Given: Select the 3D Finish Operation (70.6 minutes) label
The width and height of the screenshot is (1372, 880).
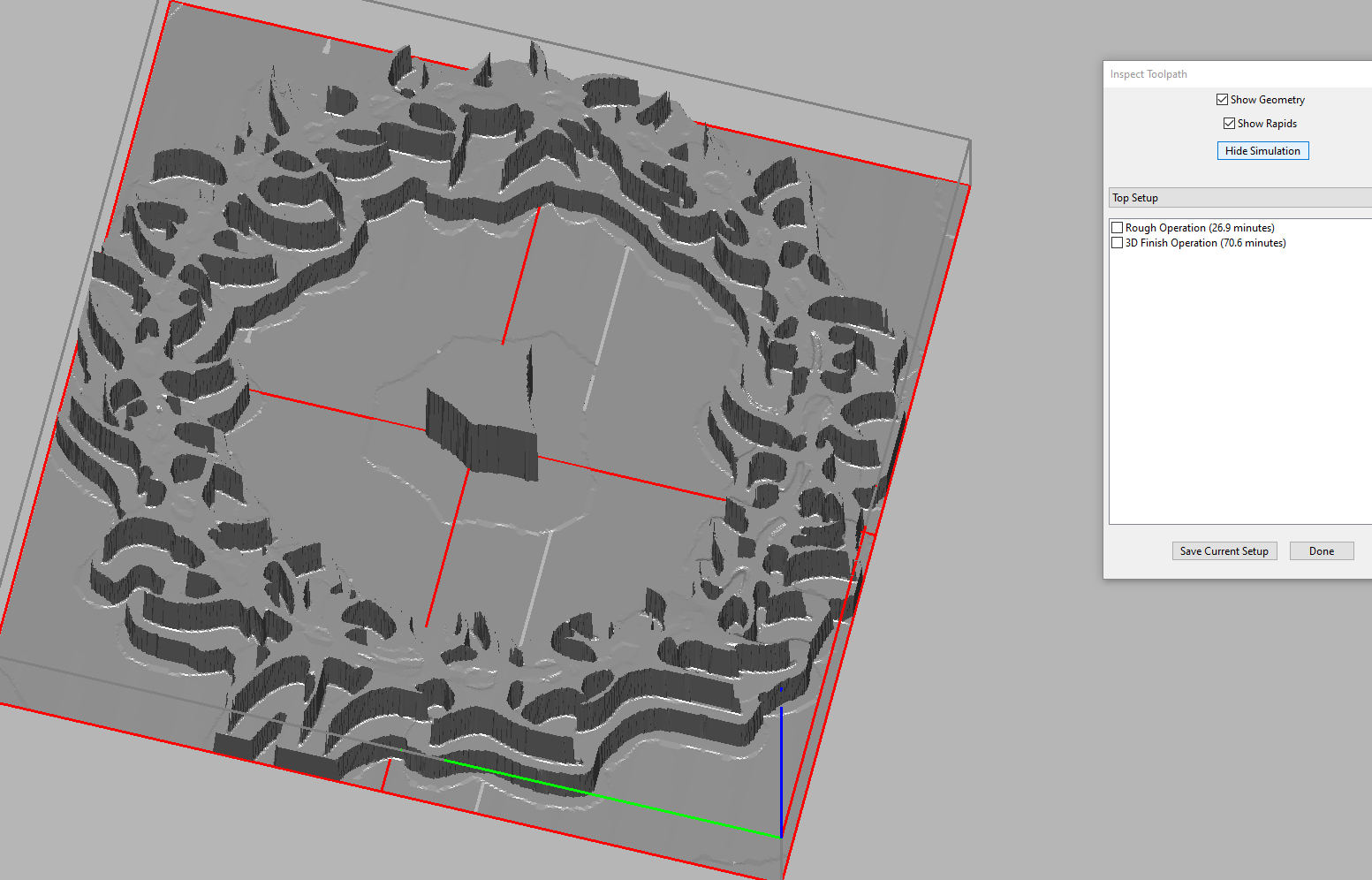Looking at the screenshot, I should tap(1205, 243).
